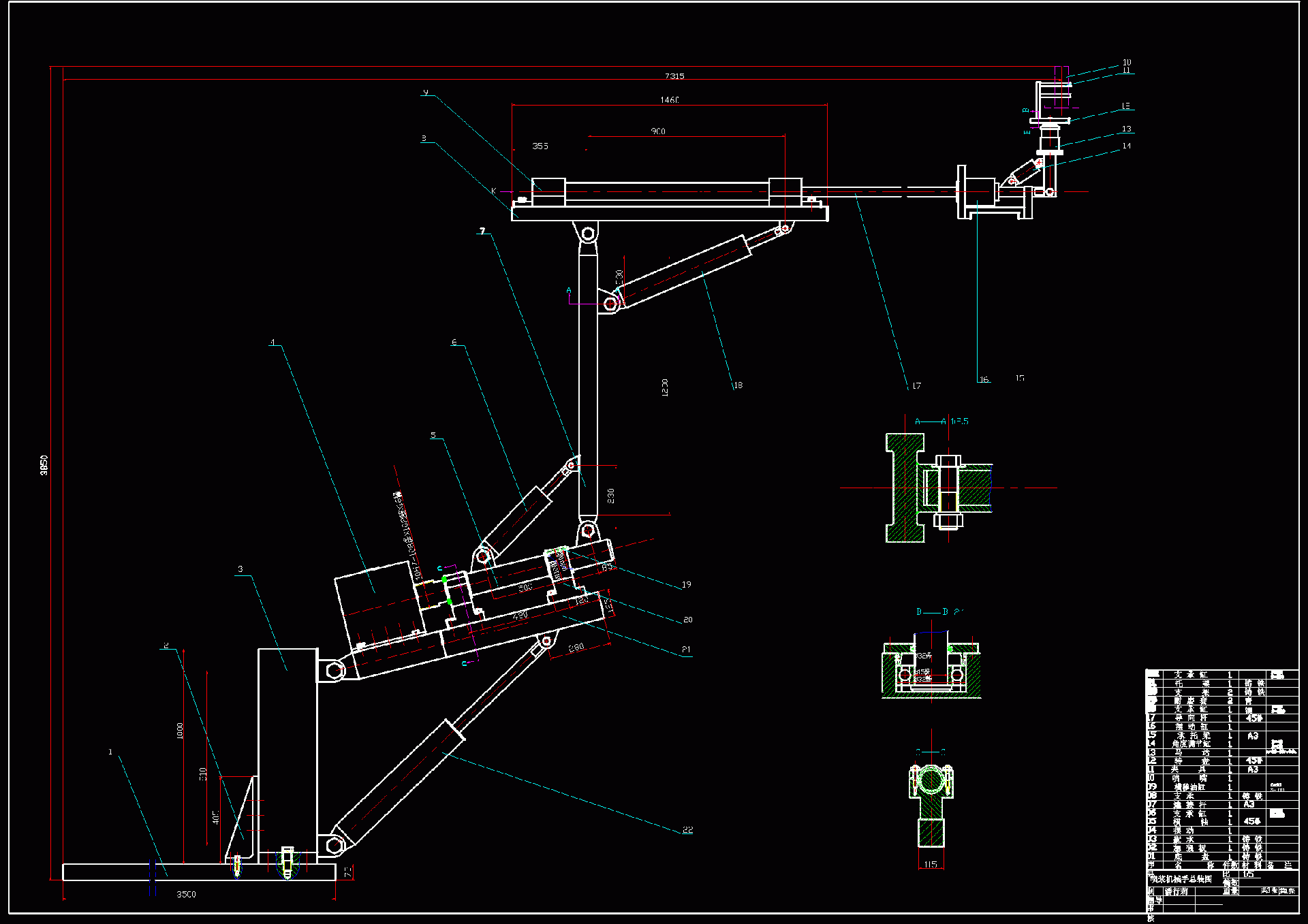Select part balloon number 17

tap(916, 385)
